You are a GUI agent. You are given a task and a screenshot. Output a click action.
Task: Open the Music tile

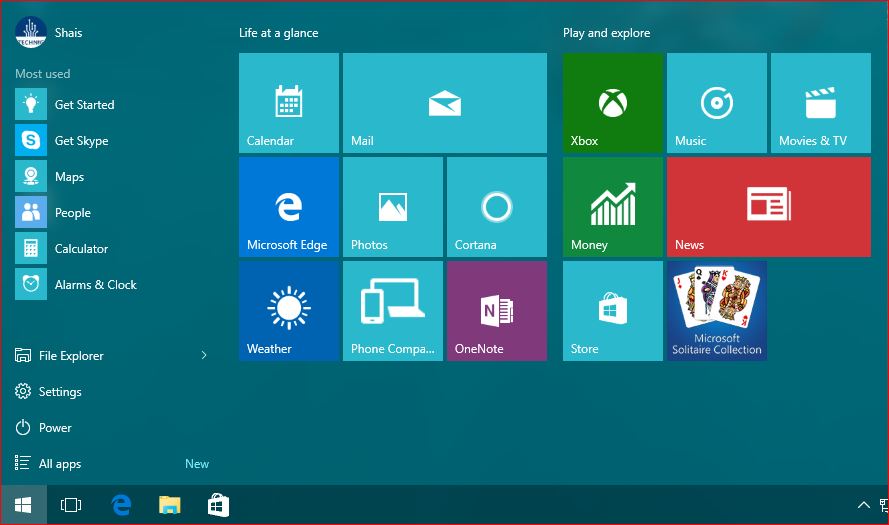tap(717, 103)
